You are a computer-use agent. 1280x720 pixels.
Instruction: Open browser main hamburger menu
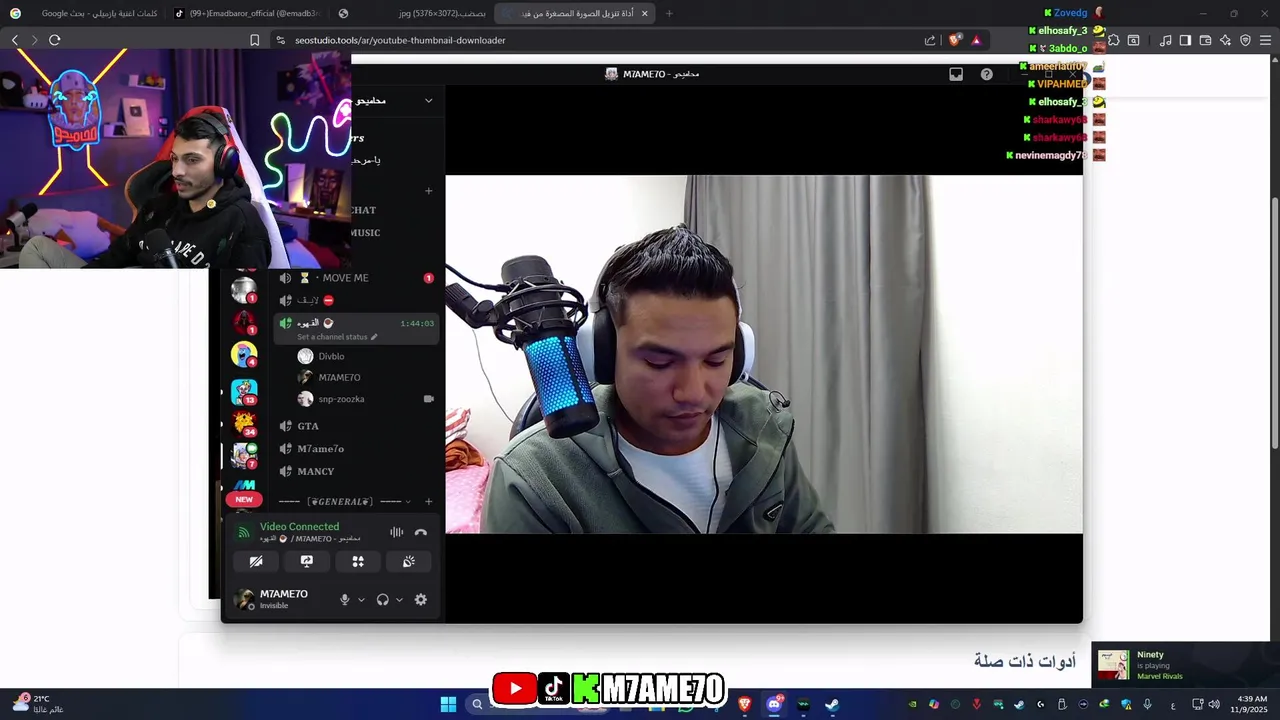click(x=1266, y=40)
